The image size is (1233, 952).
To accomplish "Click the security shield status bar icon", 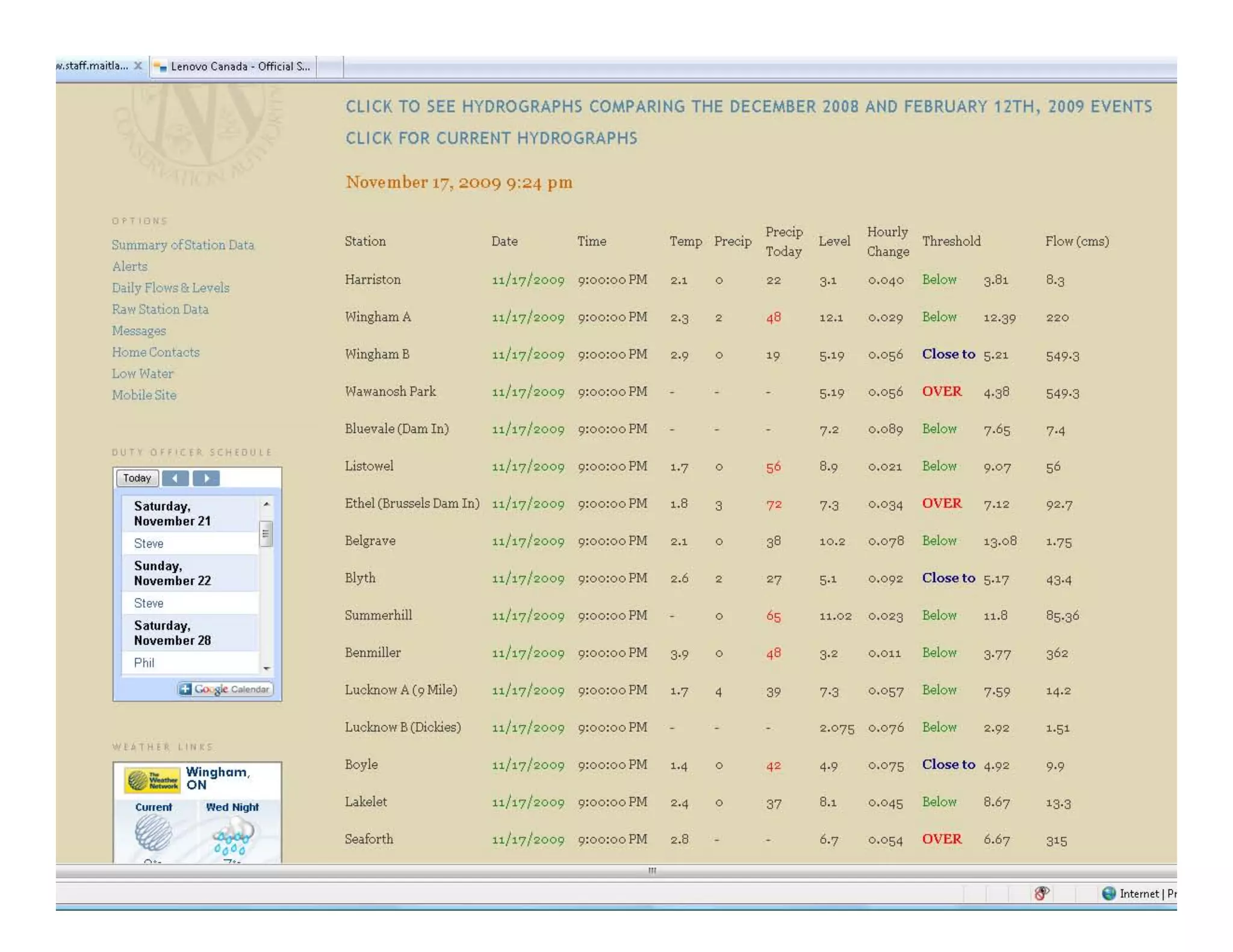I will coord(1042,893).
